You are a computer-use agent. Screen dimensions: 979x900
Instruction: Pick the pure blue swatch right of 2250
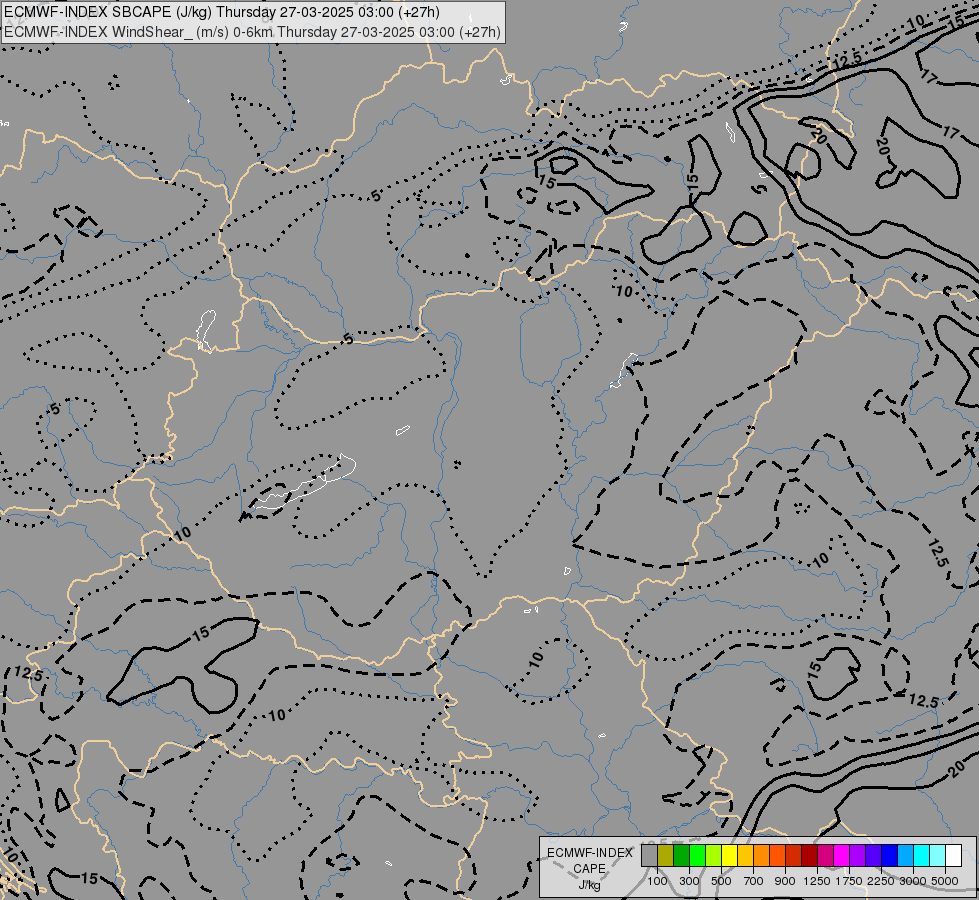point(889,855)
